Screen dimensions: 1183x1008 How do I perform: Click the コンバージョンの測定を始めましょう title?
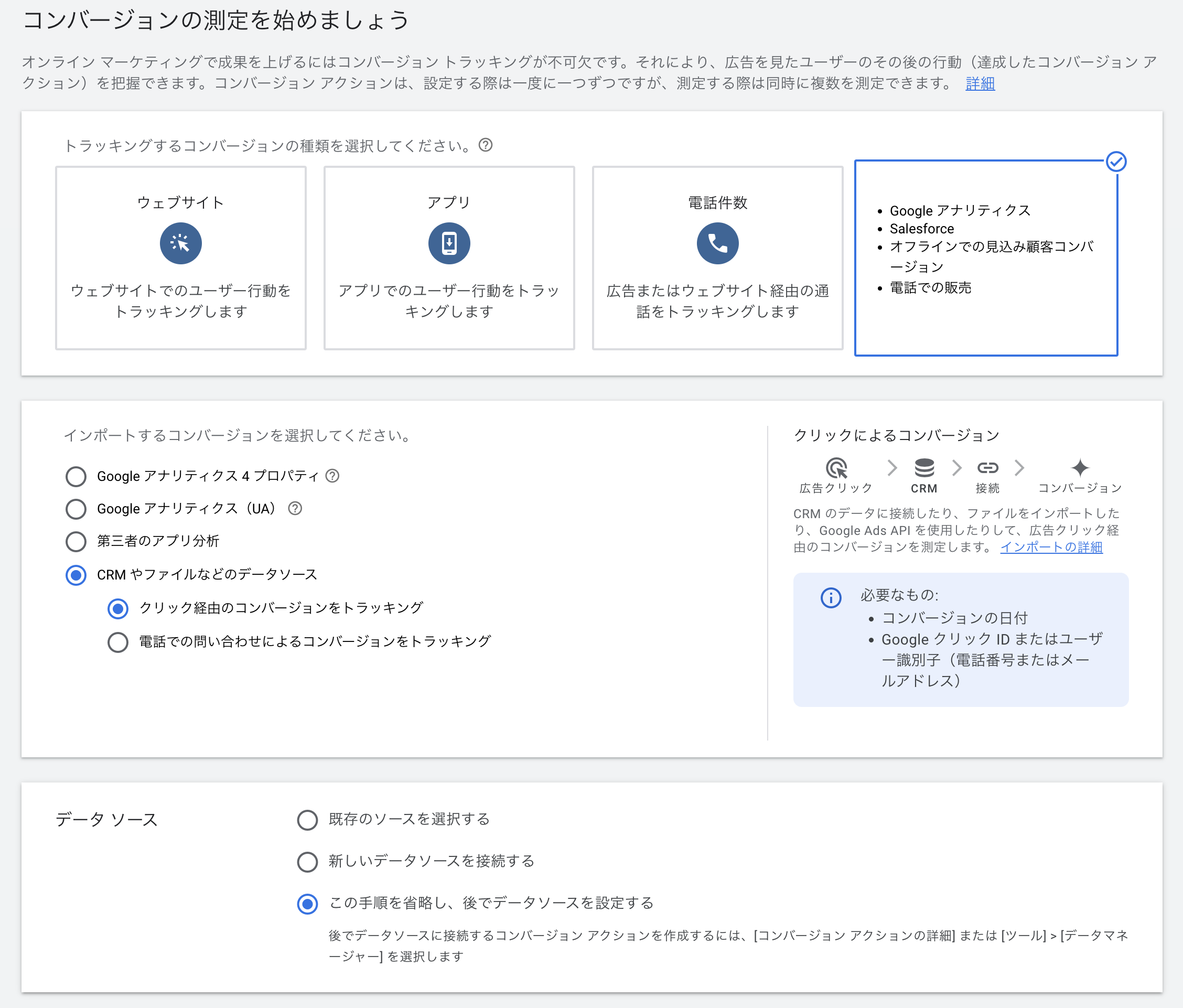[x=216, y=20]
